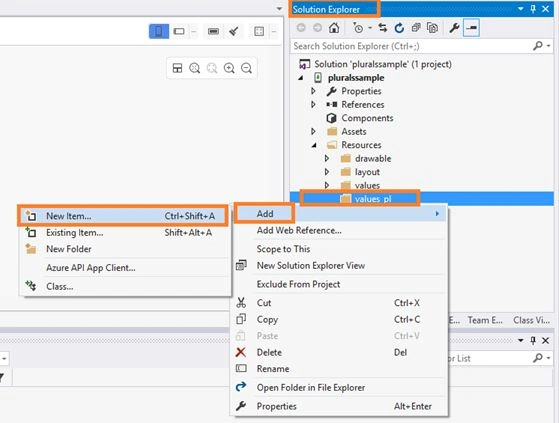Click the Show All Files icon

432,28
